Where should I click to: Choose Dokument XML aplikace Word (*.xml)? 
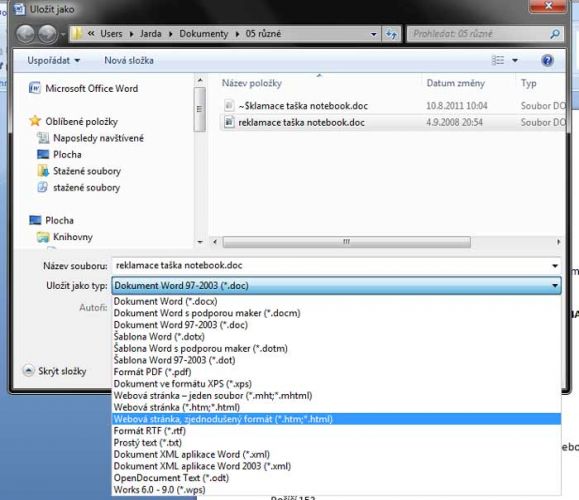[336, 454]
